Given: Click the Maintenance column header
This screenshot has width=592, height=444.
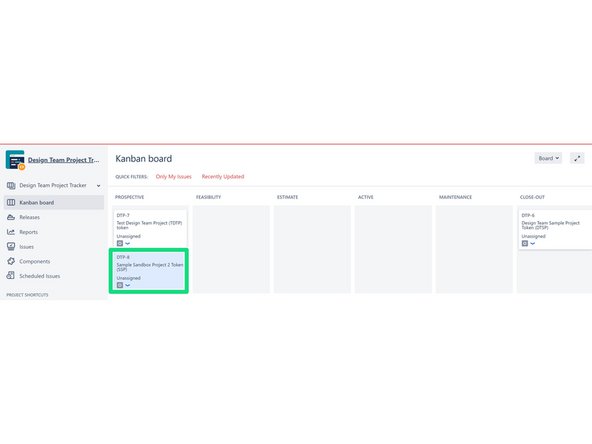Looking at the screenshot, I should [455, 197].
